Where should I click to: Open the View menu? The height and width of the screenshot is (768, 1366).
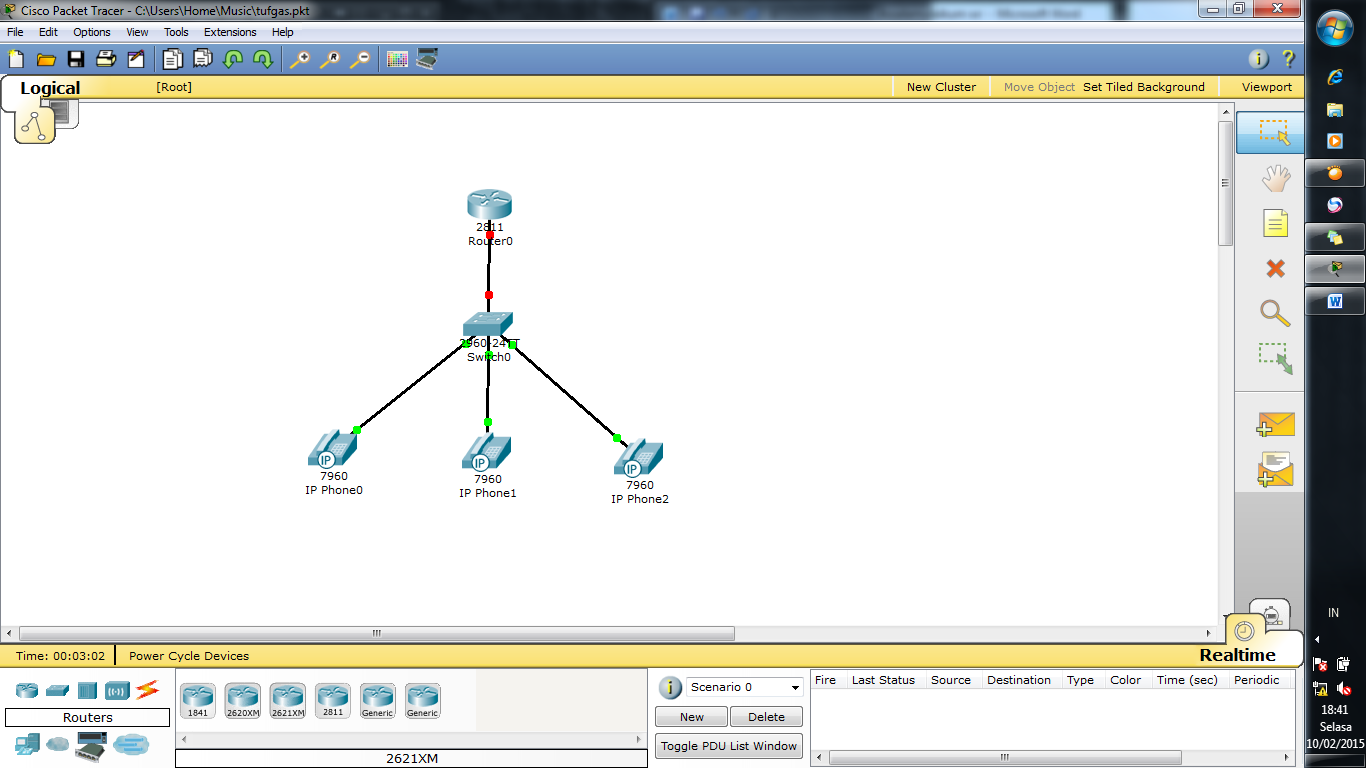(x=137, y=32)
